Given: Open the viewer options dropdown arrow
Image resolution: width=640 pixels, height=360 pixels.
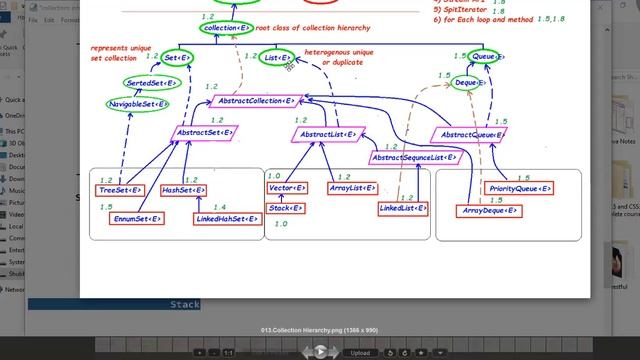Looking at the screenshot, I should [440, 353].
